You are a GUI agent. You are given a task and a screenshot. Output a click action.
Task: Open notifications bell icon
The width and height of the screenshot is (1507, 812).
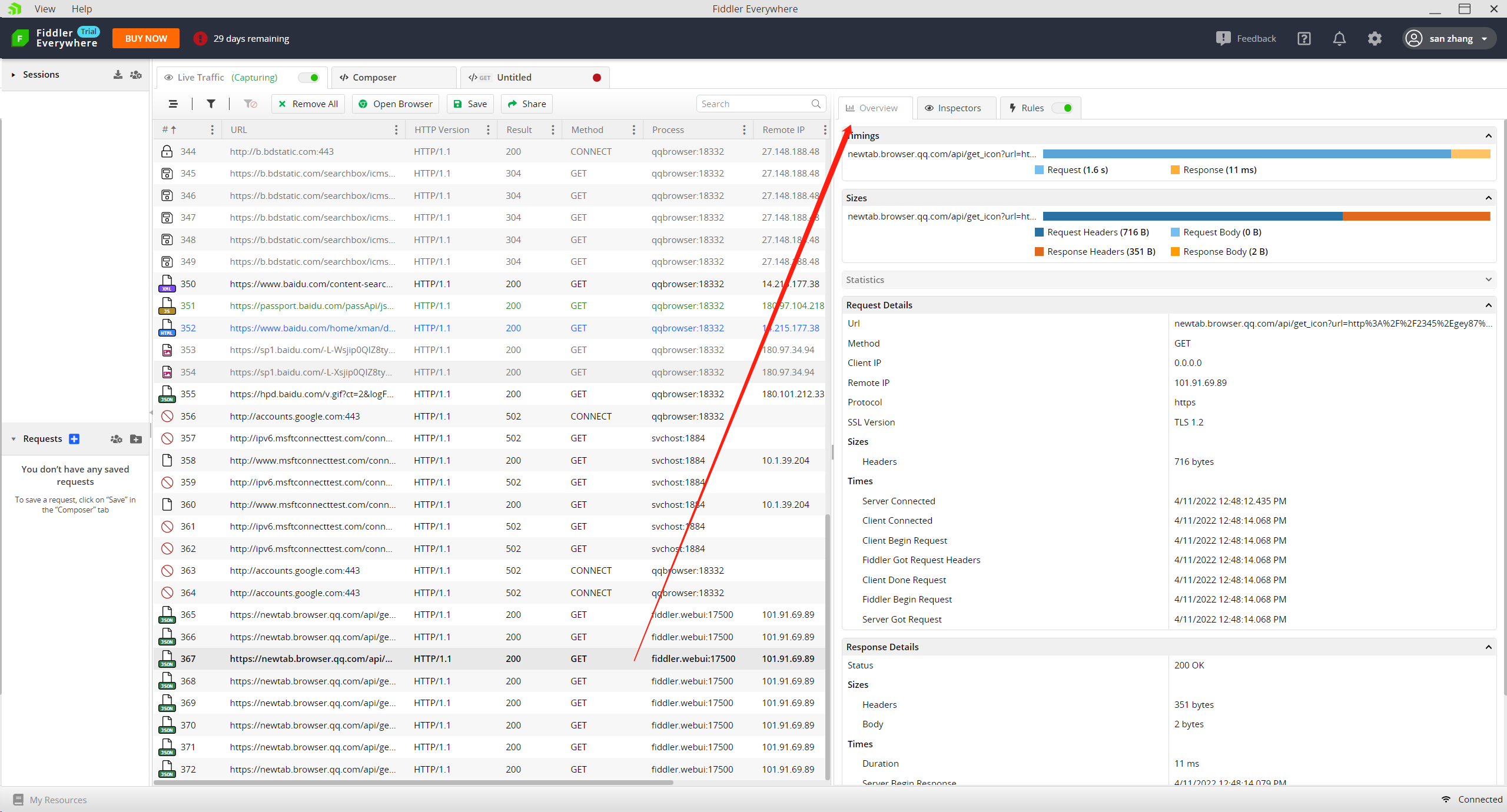(1339, 39)
